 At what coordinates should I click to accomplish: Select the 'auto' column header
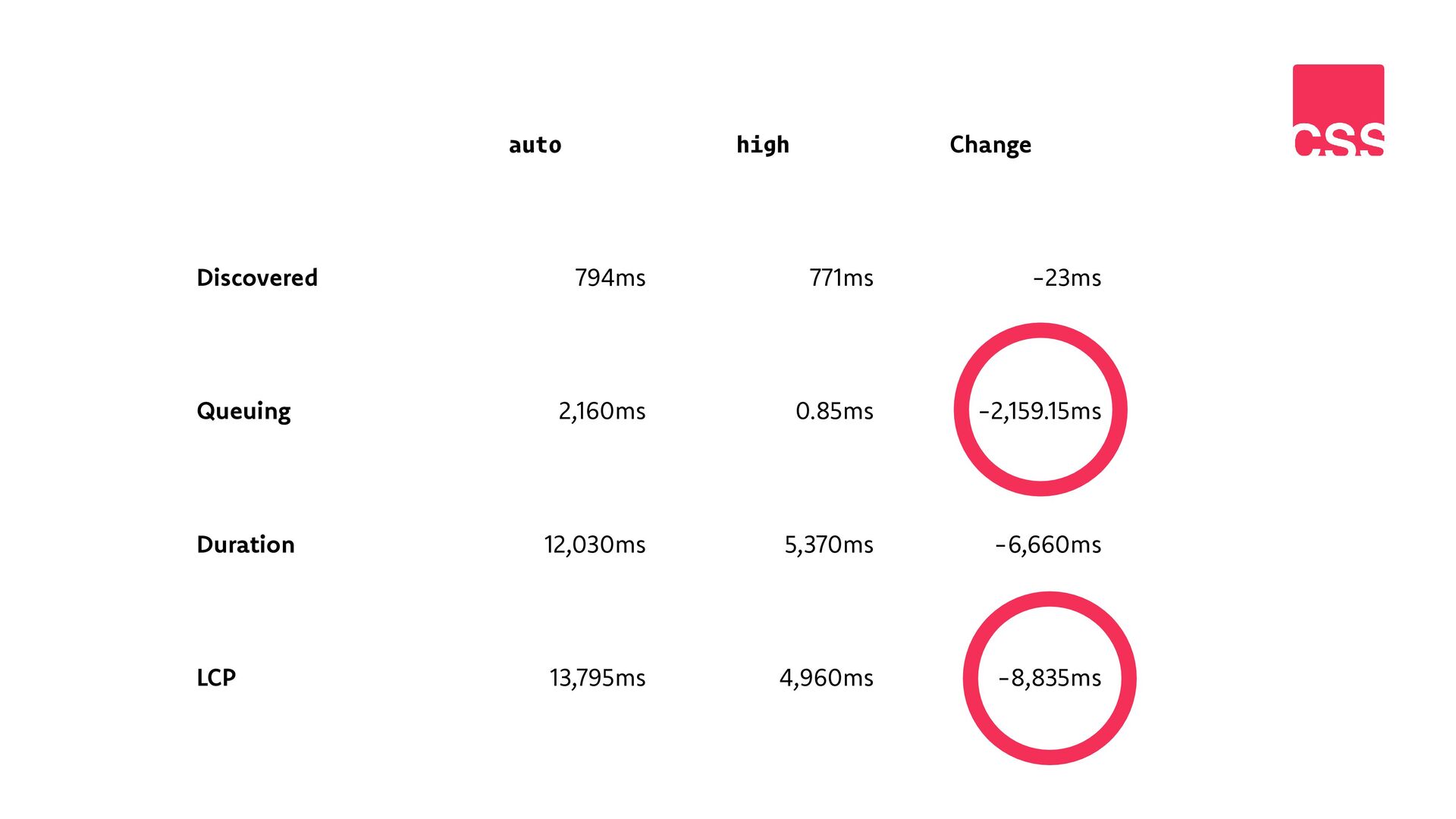click(x=535, y=145)
